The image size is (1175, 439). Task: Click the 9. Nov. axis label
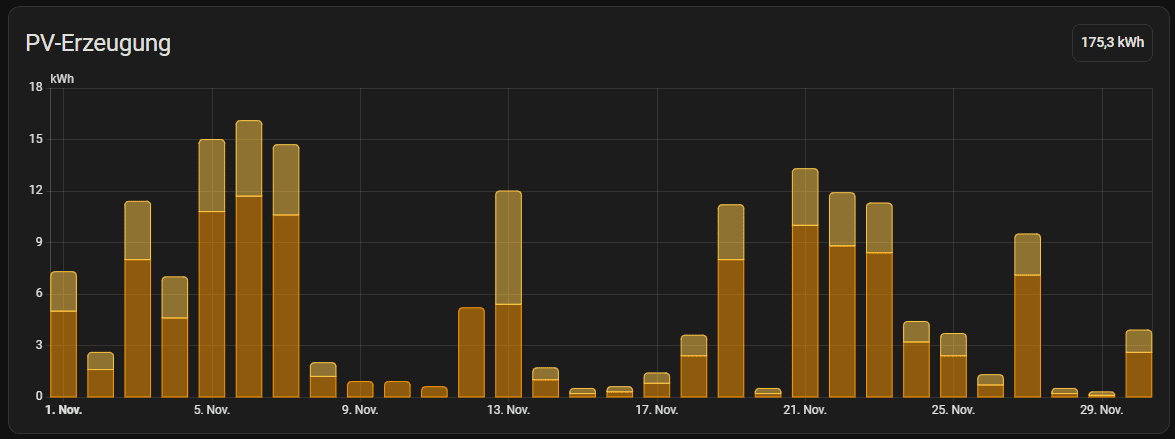click(360, 411)
